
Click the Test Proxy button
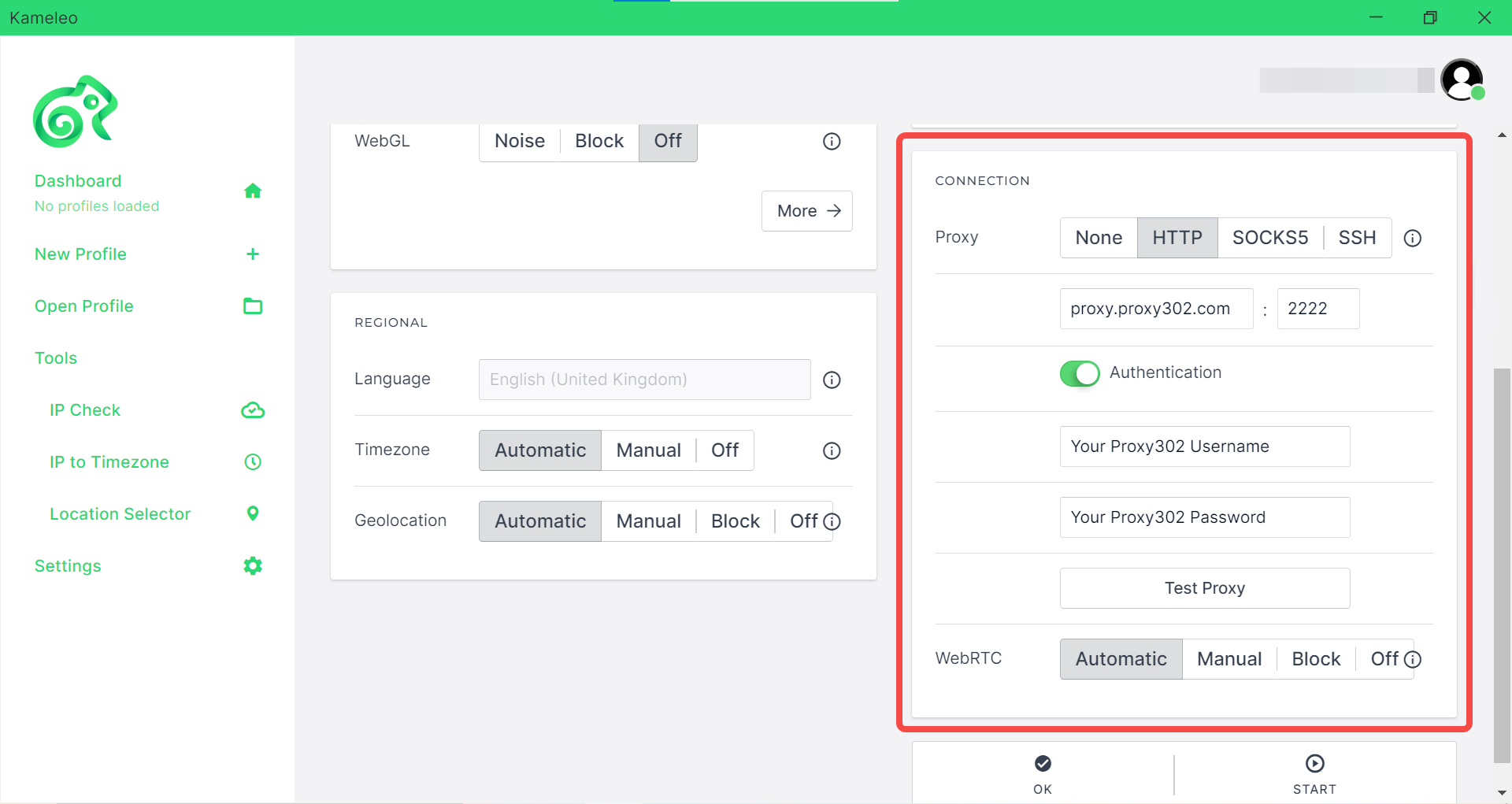(x=1205, y=588)
